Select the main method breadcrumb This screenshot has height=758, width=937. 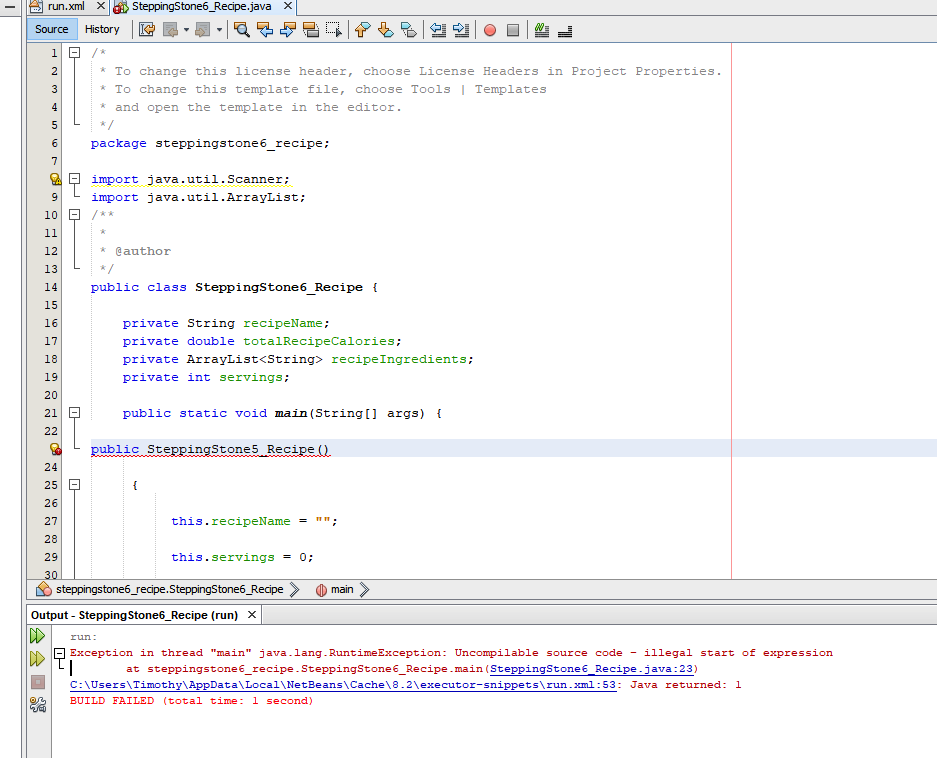coord(342,589)
